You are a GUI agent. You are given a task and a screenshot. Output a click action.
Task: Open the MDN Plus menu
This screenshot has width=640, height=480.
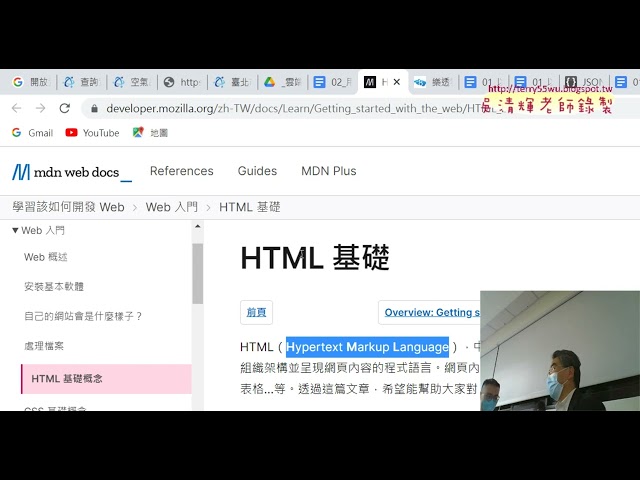click(329, 171)
